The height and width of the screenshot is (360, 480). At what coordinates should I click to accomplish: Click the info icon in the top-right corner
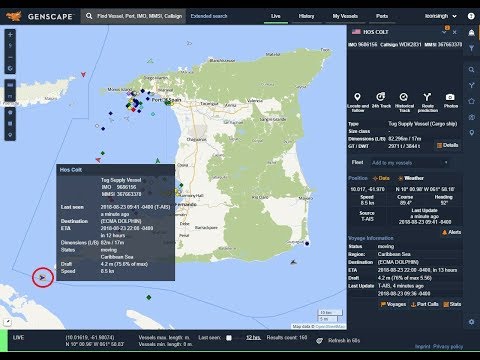pos(471,16)
